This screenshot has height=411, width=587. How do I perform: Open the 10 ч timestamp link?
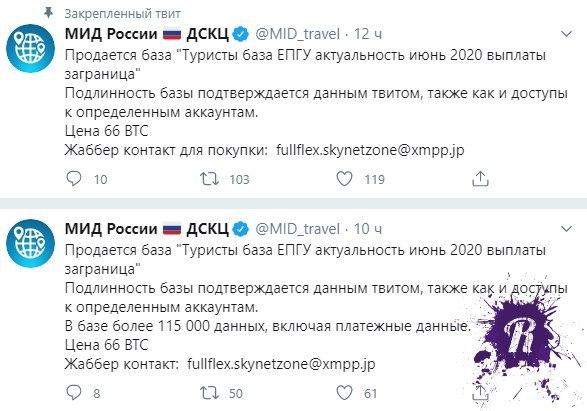click(368, 229)
